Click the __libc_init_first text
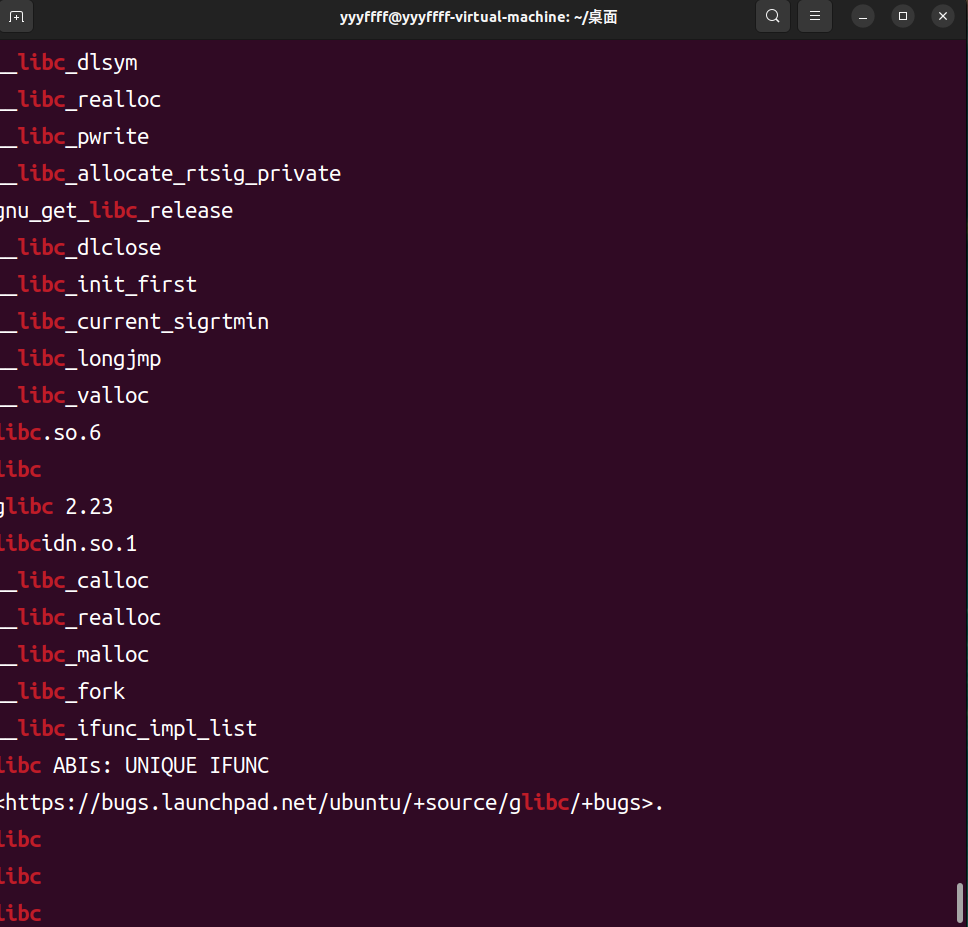This screenshot has width=968, height=927. (x=99, y=285)
